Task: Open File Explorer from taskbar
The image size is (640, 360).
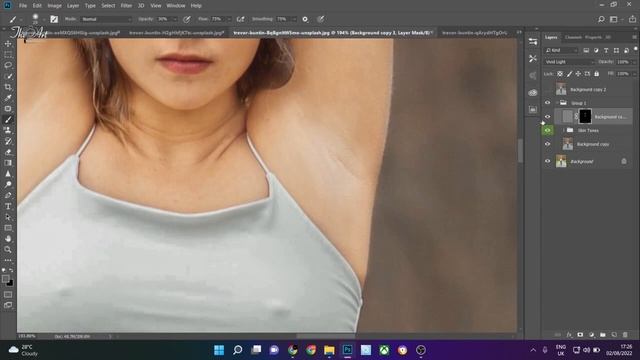Action: pyautogui.click(x=329, y=350)
